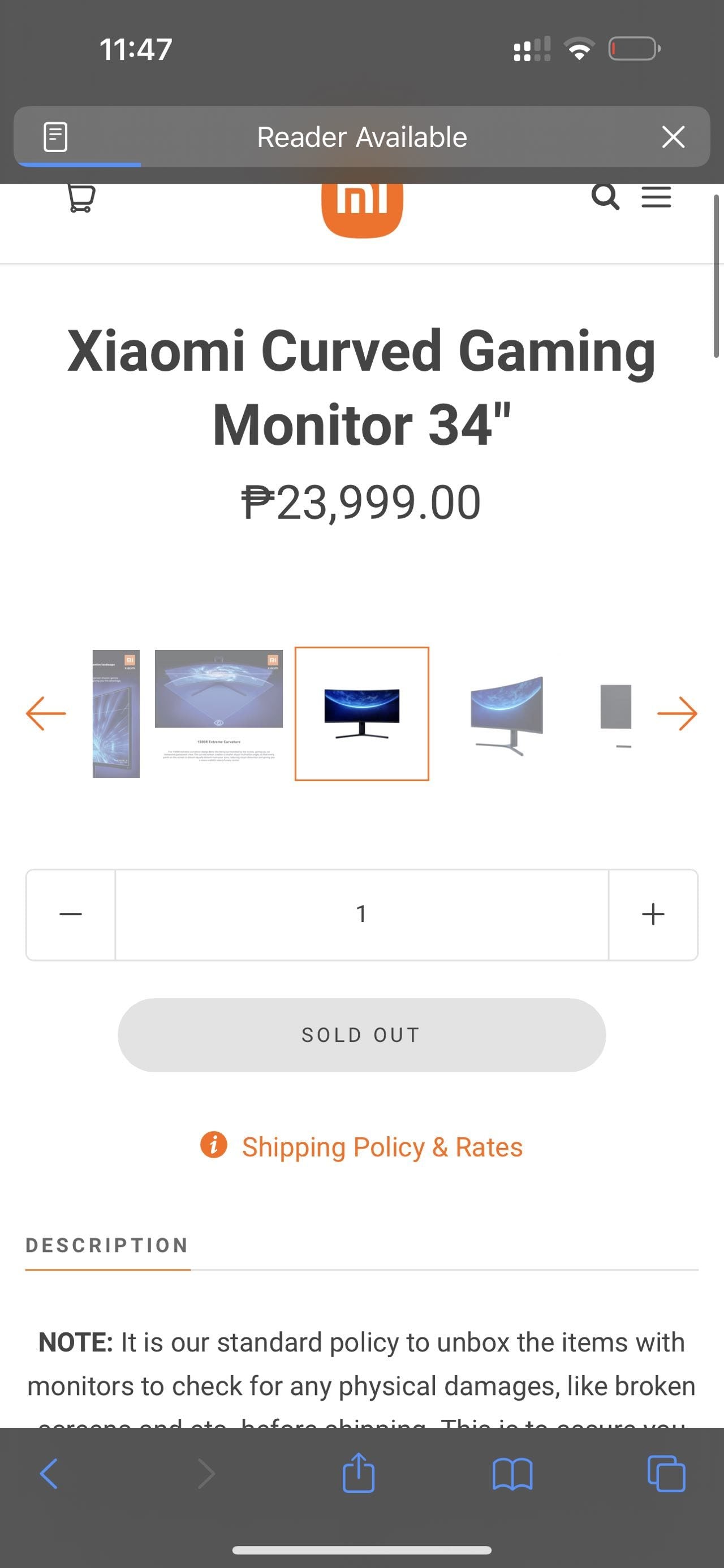This screenshot has width=724, height=1568.
Task: Select front-view monitor thumbnail
Action: tap(361, 713)
